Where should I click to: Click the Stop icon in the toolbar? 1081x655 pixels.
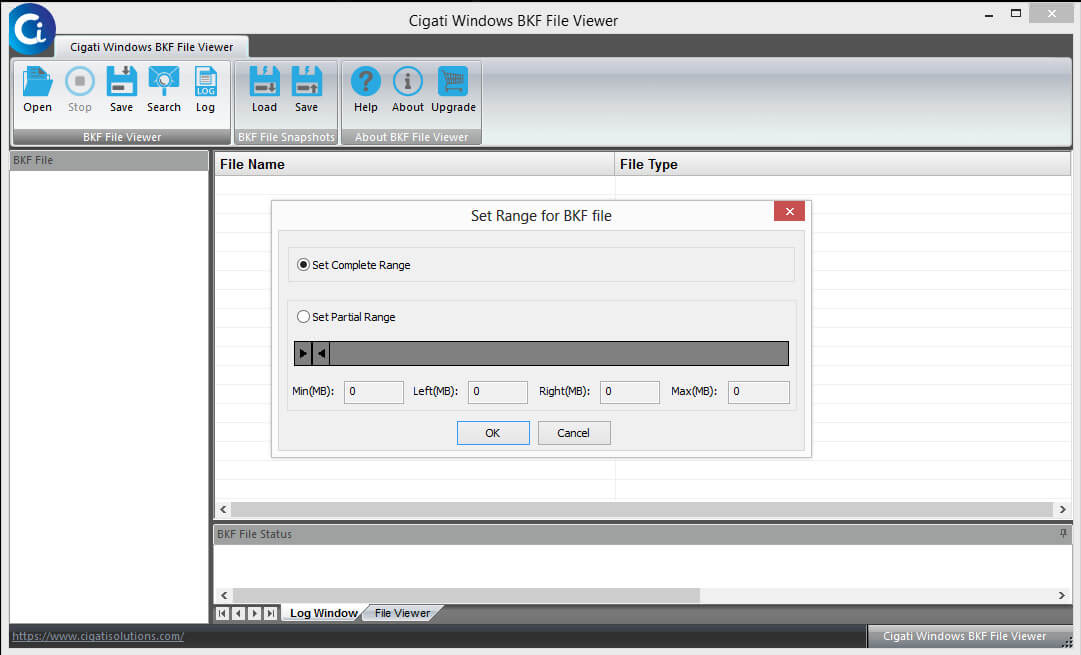click(79, 82)
